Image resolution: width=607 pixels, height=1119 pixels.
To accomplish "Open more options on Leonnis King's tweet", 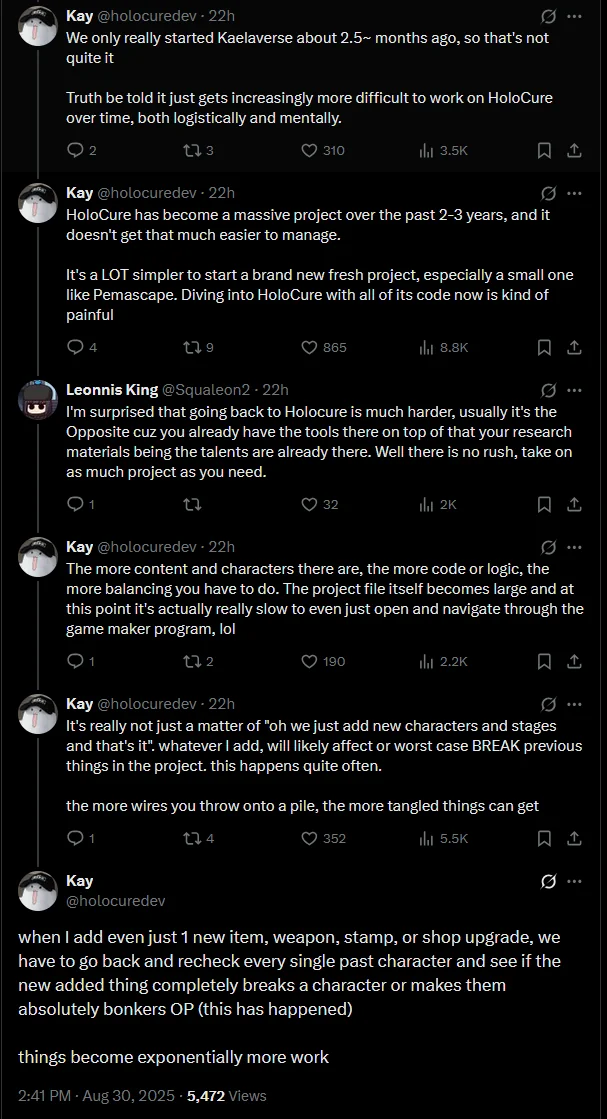I will point(574,390).
